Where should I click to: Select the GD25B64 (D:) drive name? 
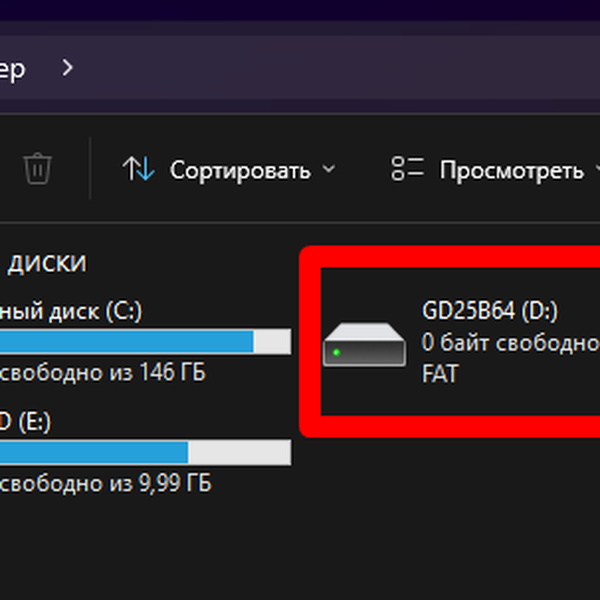pos(482,312)
